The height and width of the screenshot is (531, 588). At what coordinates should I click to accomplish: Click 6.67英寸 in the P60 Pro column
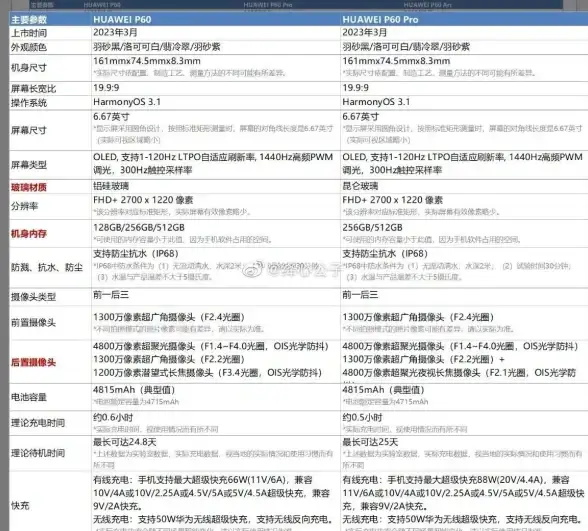[361, 117]
